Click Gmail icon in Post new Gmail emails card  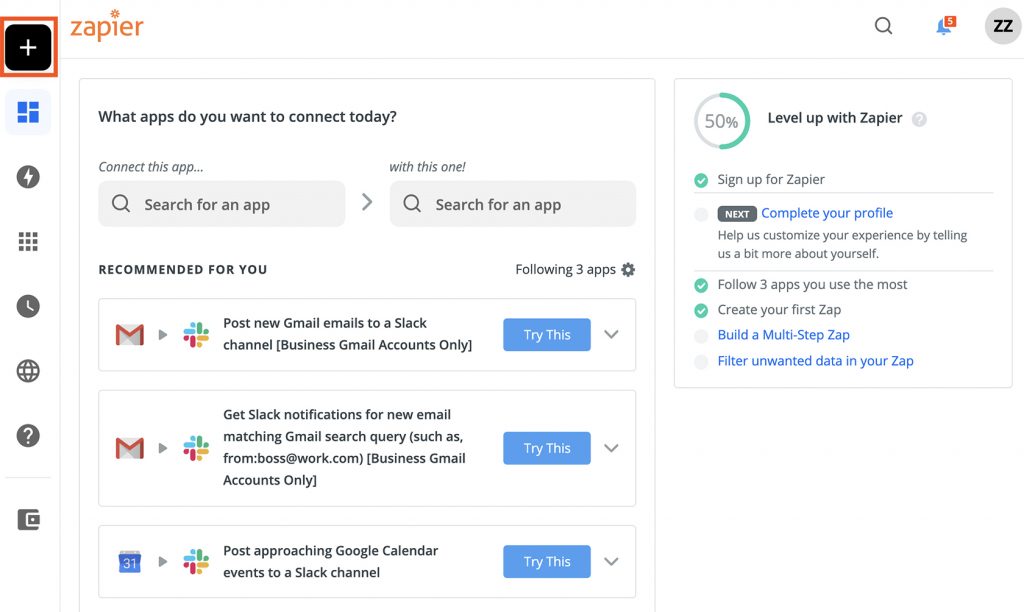(129, 335)
